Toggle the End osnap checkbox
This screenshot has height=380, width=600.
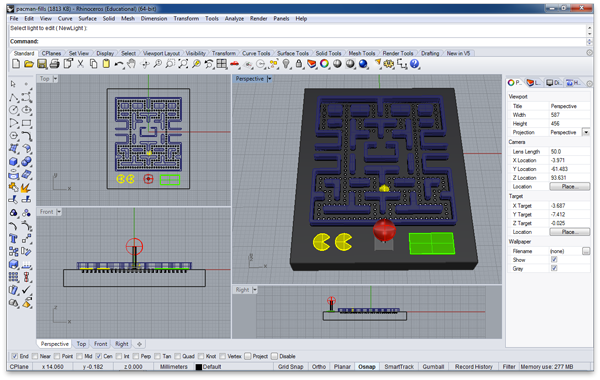[15, 356]
